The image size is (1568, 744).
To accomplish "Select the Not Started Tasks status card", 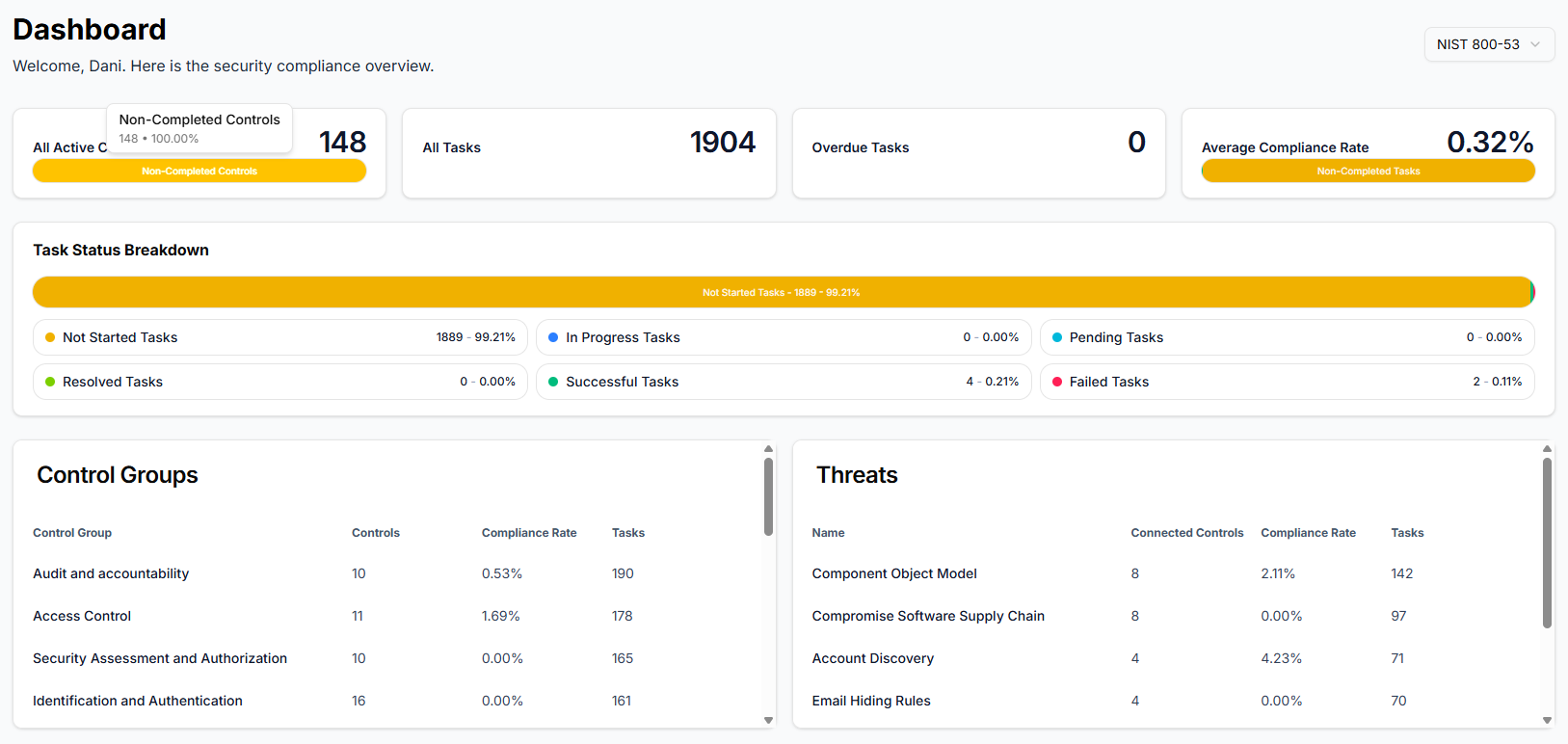I will point(280,337).
